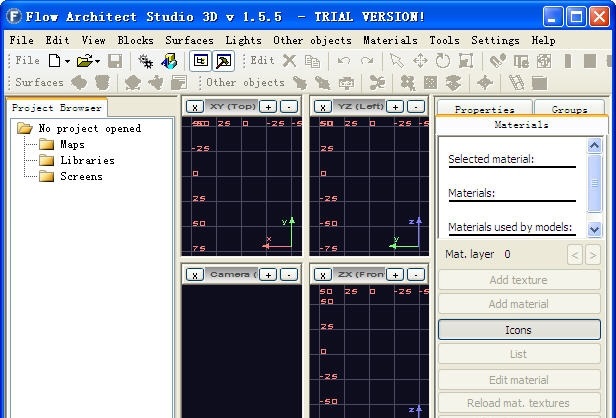Viewport: 616px width, 418px height.
Task: Select the Maps folder in Project Browser
Action: (x=72, y=144)
